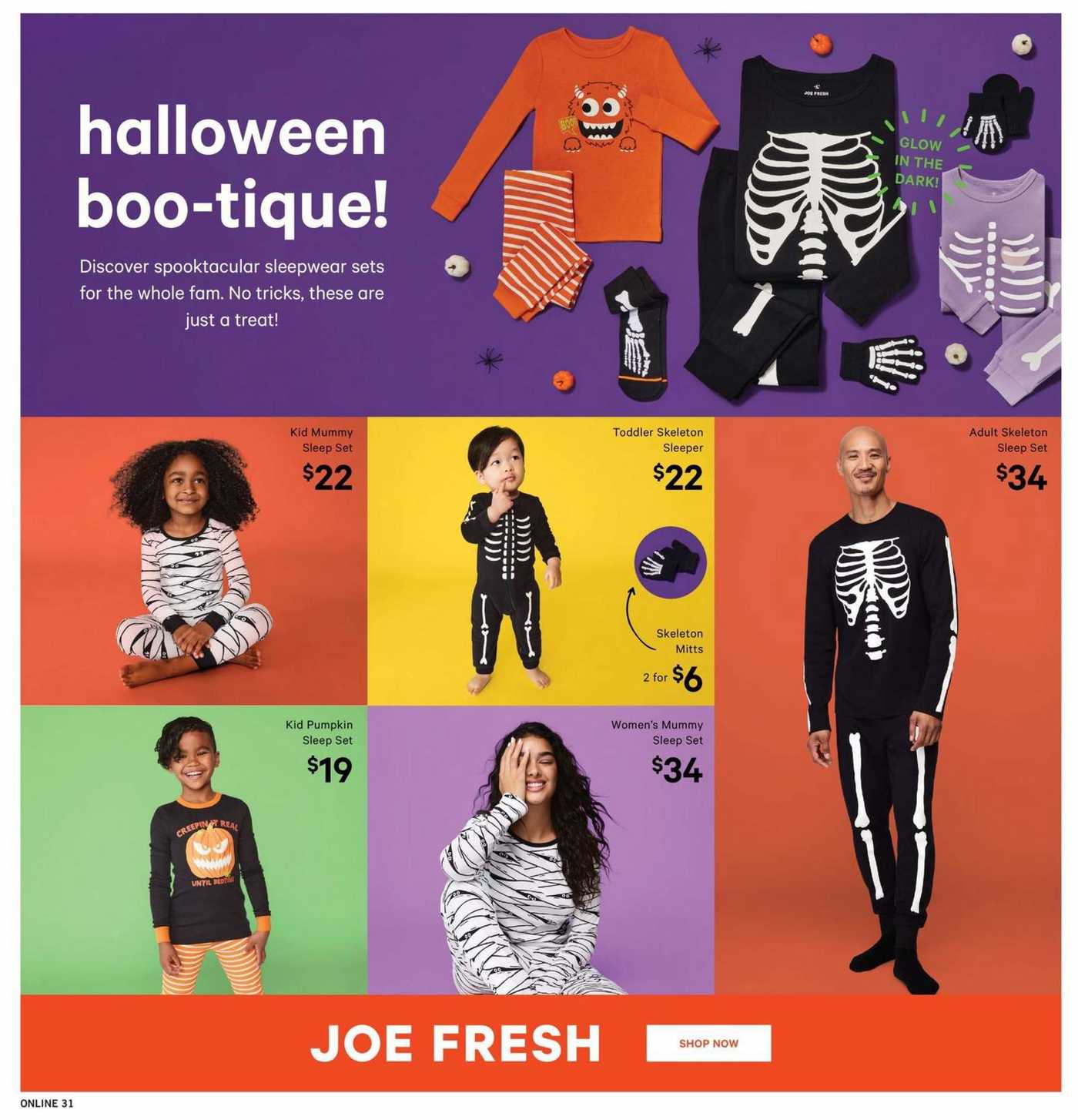Click the JOE FRESH logo text
Image resolution: width=1078 pixels, height=1120 pixels.
(455, 1043)
